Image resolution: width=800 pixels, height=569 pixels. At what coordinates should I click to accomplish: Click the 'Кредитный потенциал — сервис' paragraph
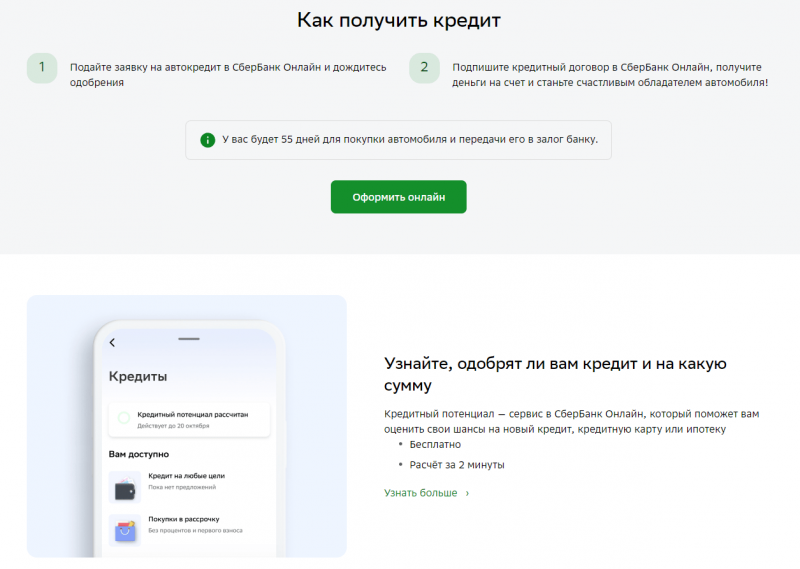pos(571,422)
